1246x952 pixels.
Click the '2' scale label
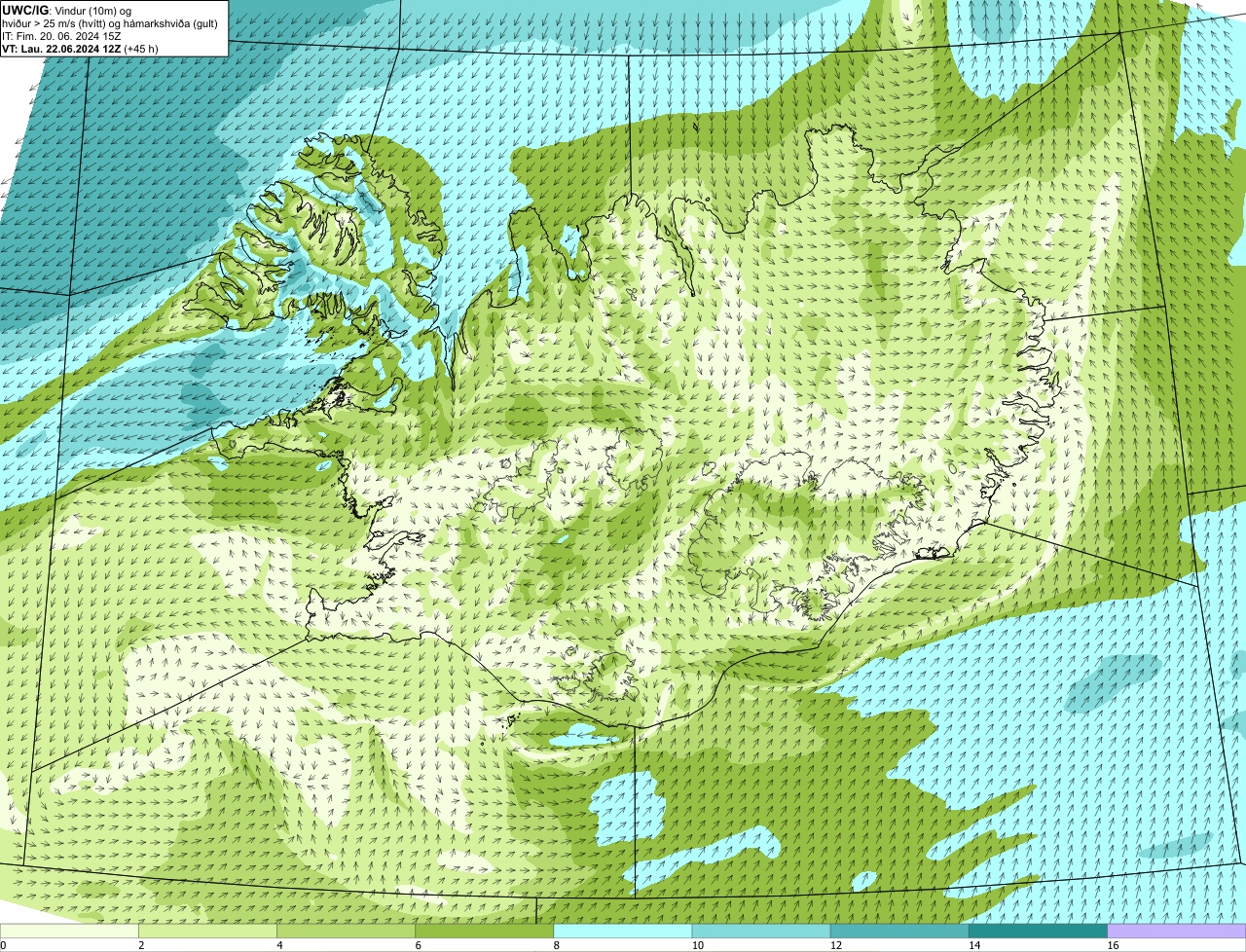(x=141, y=945)
